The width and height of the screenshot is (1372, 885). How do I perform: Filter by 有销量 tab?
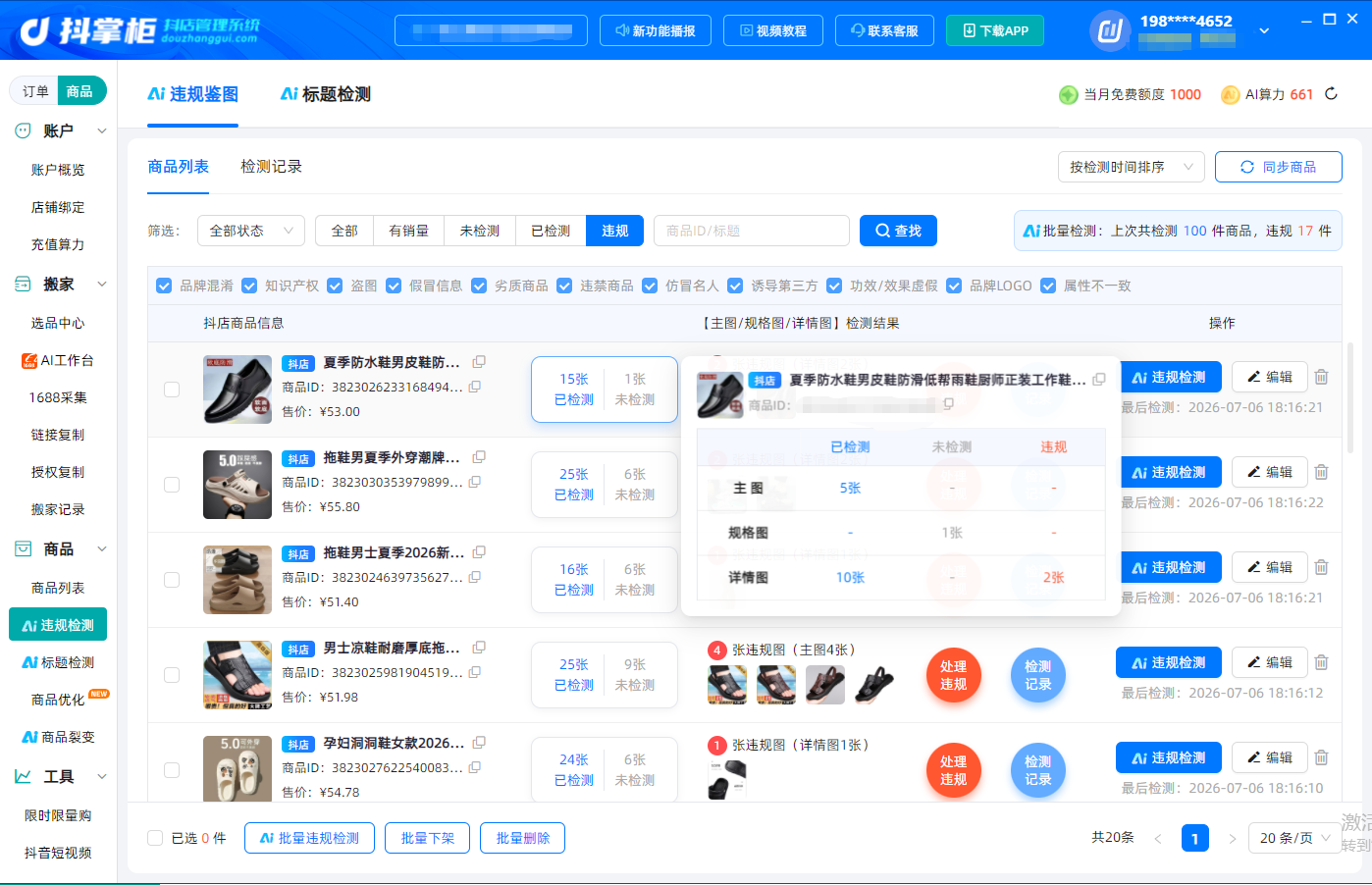click(409, 231)
